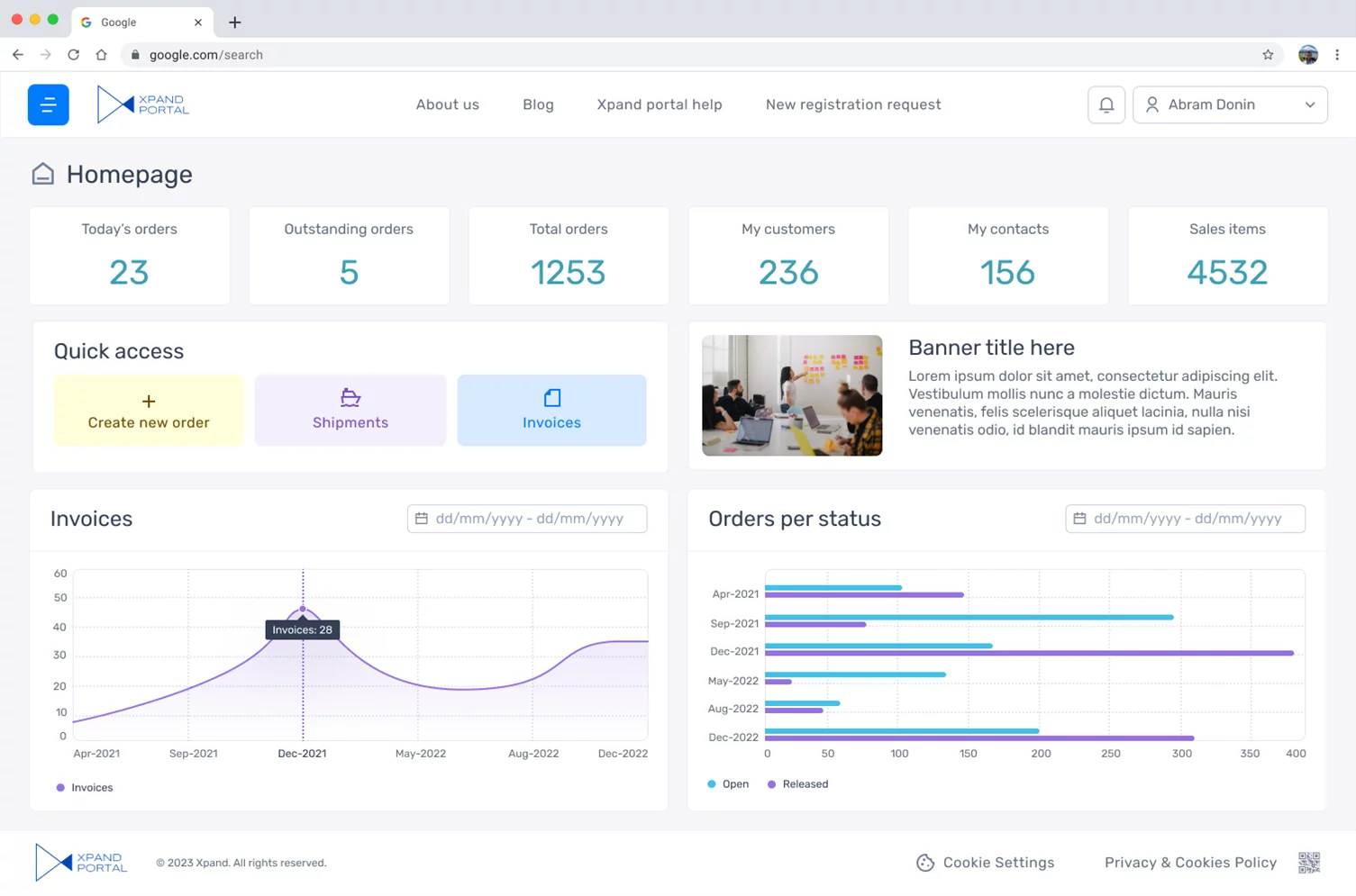Viewport: 1356px width, 896px height.
Task: Click the Dec-2021 invoices data point
Action: pos(303,610)
